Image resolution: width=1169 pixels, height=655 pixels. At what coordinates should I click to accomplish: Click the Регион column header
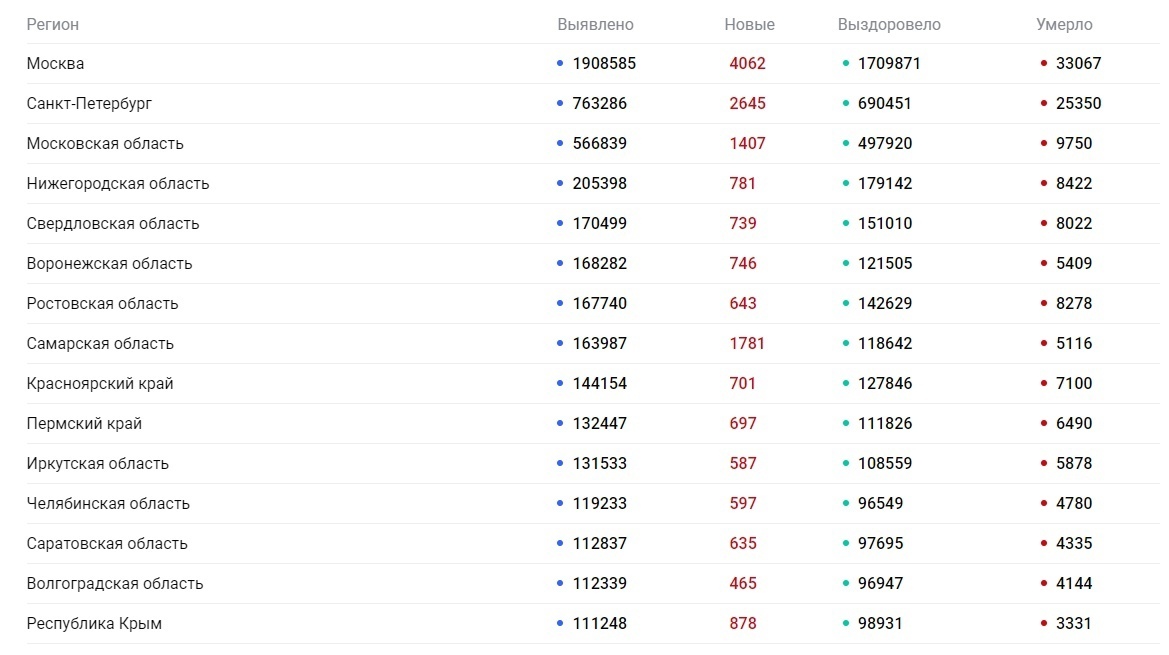[53, 24]
